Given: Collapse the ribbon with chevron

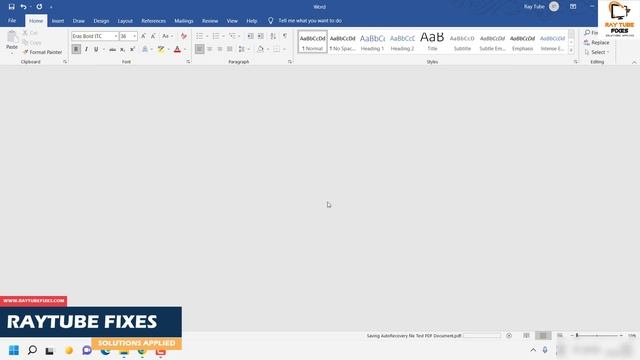Looking at the screenshot, I should tap(634, 62).
